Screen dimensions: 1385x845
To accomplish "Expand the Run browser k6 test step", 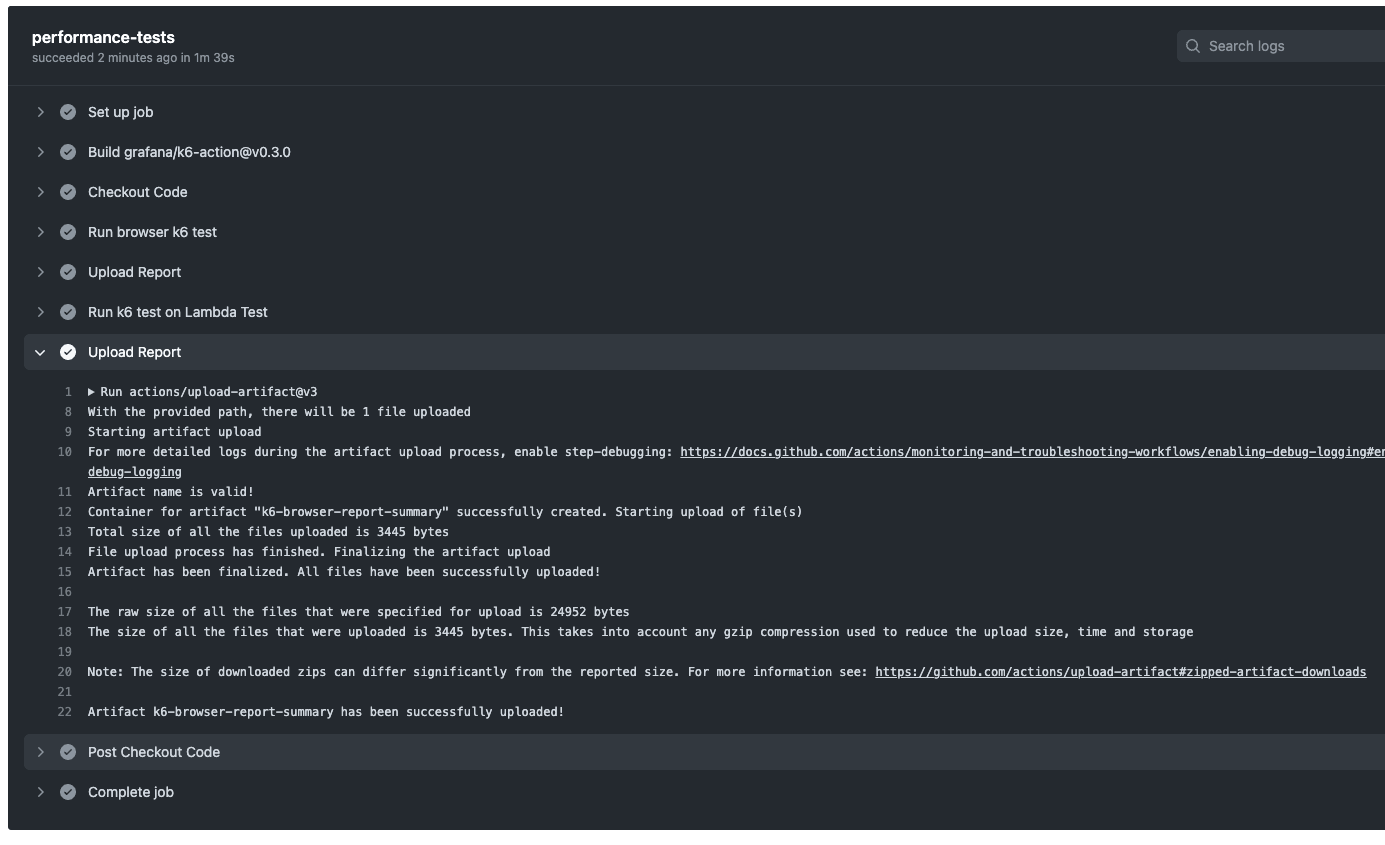I will point(40,231).
